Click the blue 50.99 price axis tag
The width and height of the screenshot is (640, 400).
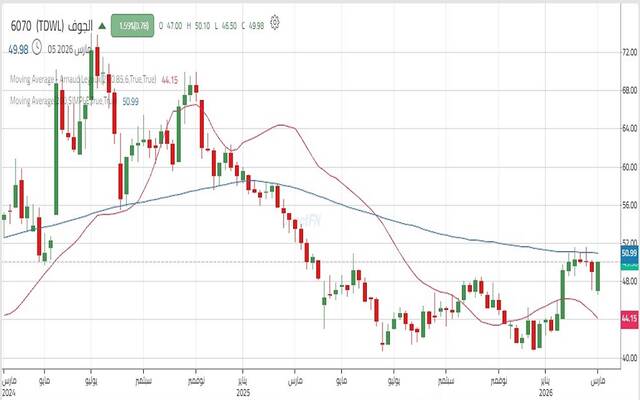(x=628, y=254)
